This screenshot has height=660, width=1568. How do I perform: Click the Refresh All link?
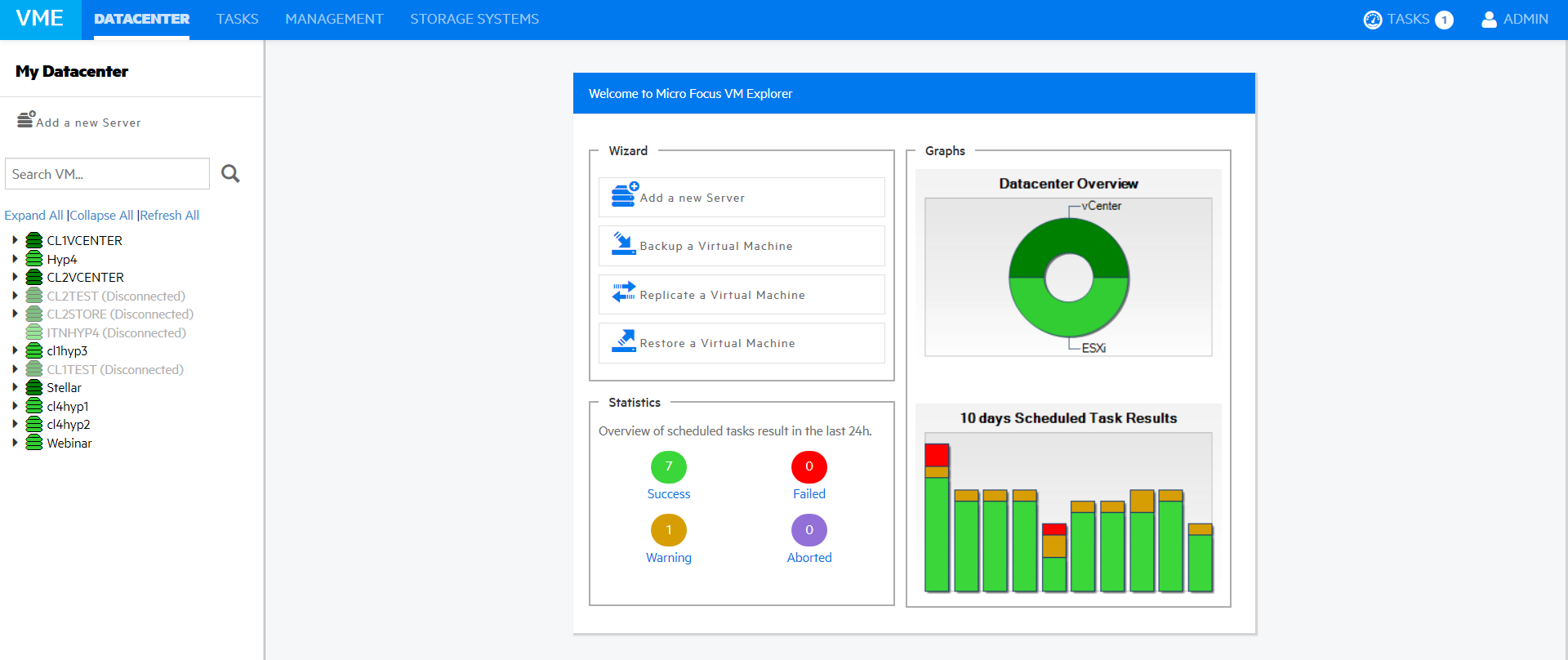pos(169,216)
